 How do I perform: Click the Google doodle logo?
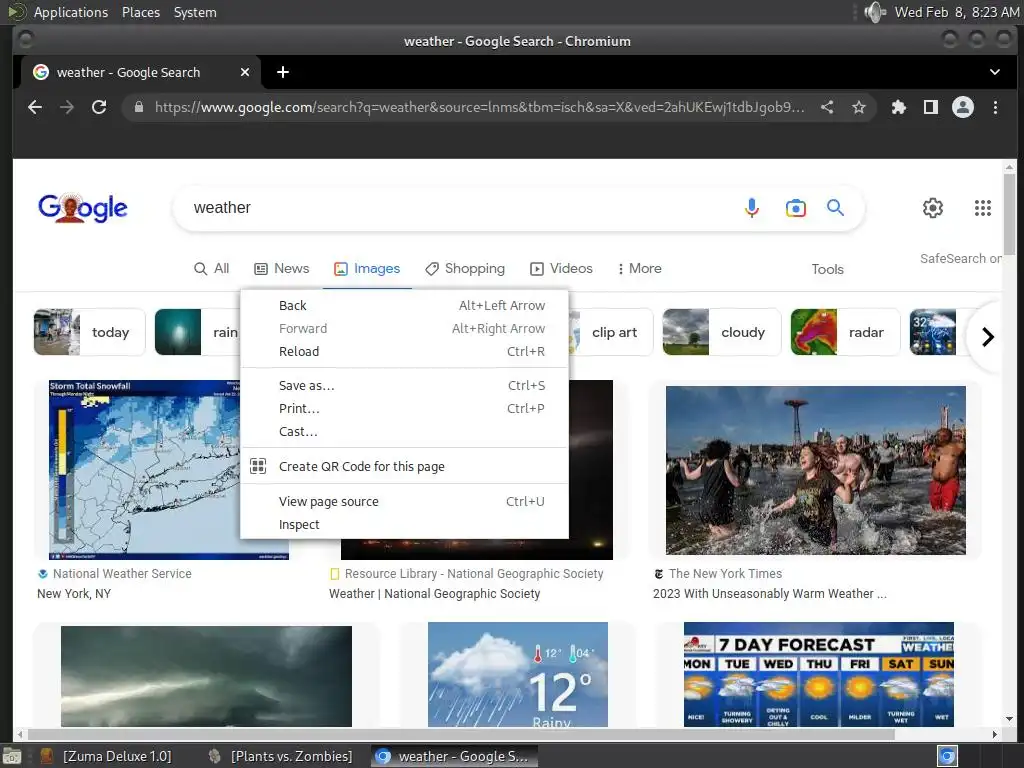82,208
